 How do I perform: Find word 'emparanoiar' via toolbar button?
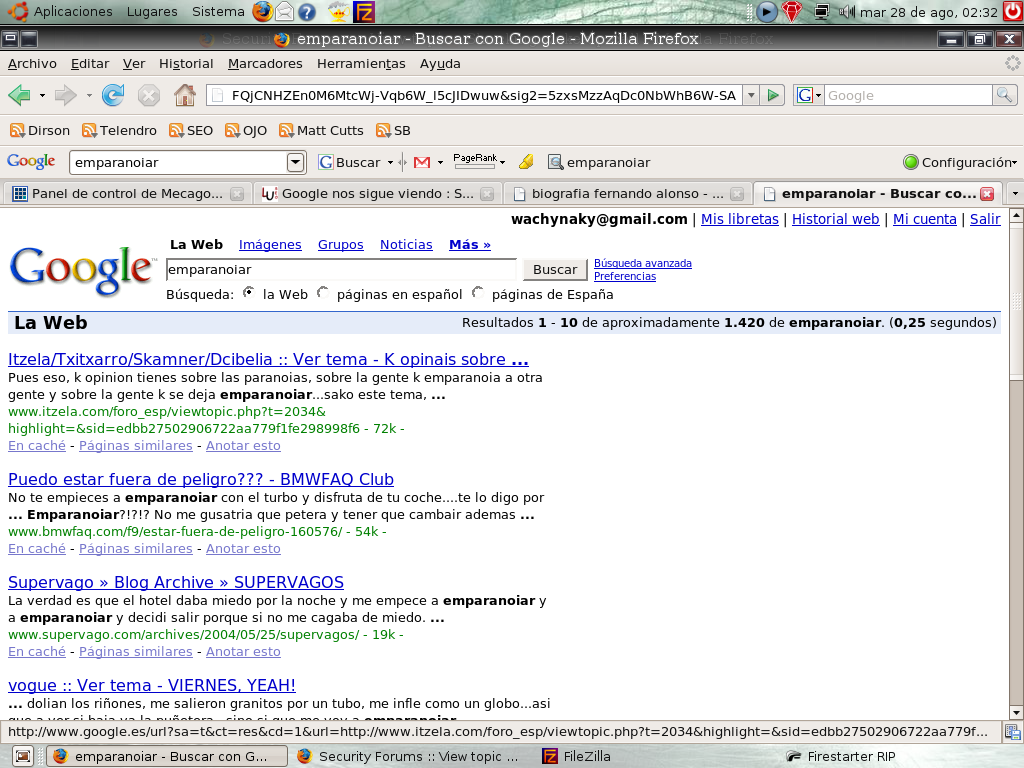click(599, 162)
